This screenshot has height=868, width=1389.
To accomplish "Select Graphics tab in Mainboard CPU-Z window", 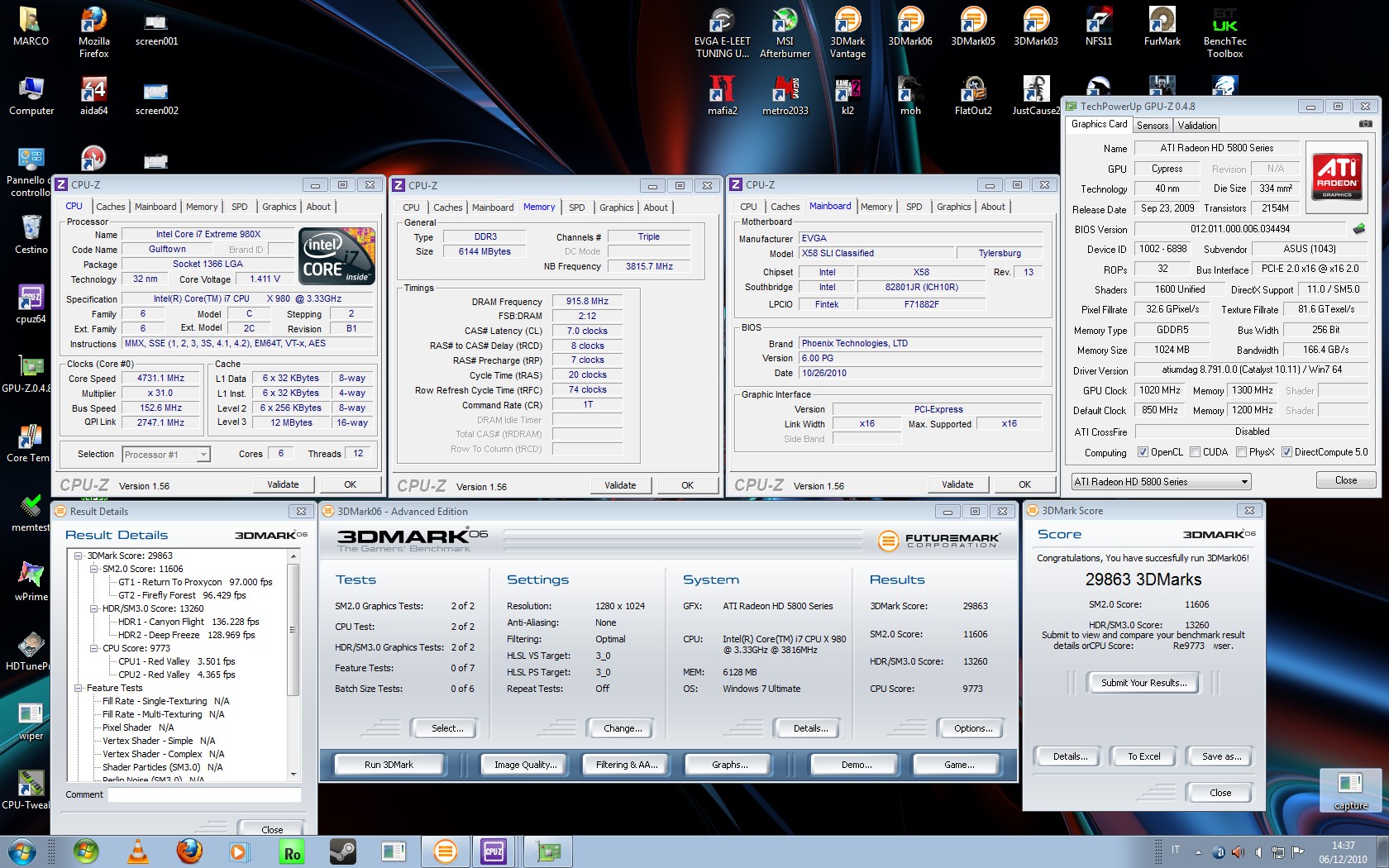I will pyautogui.click(x=954, y=207).
